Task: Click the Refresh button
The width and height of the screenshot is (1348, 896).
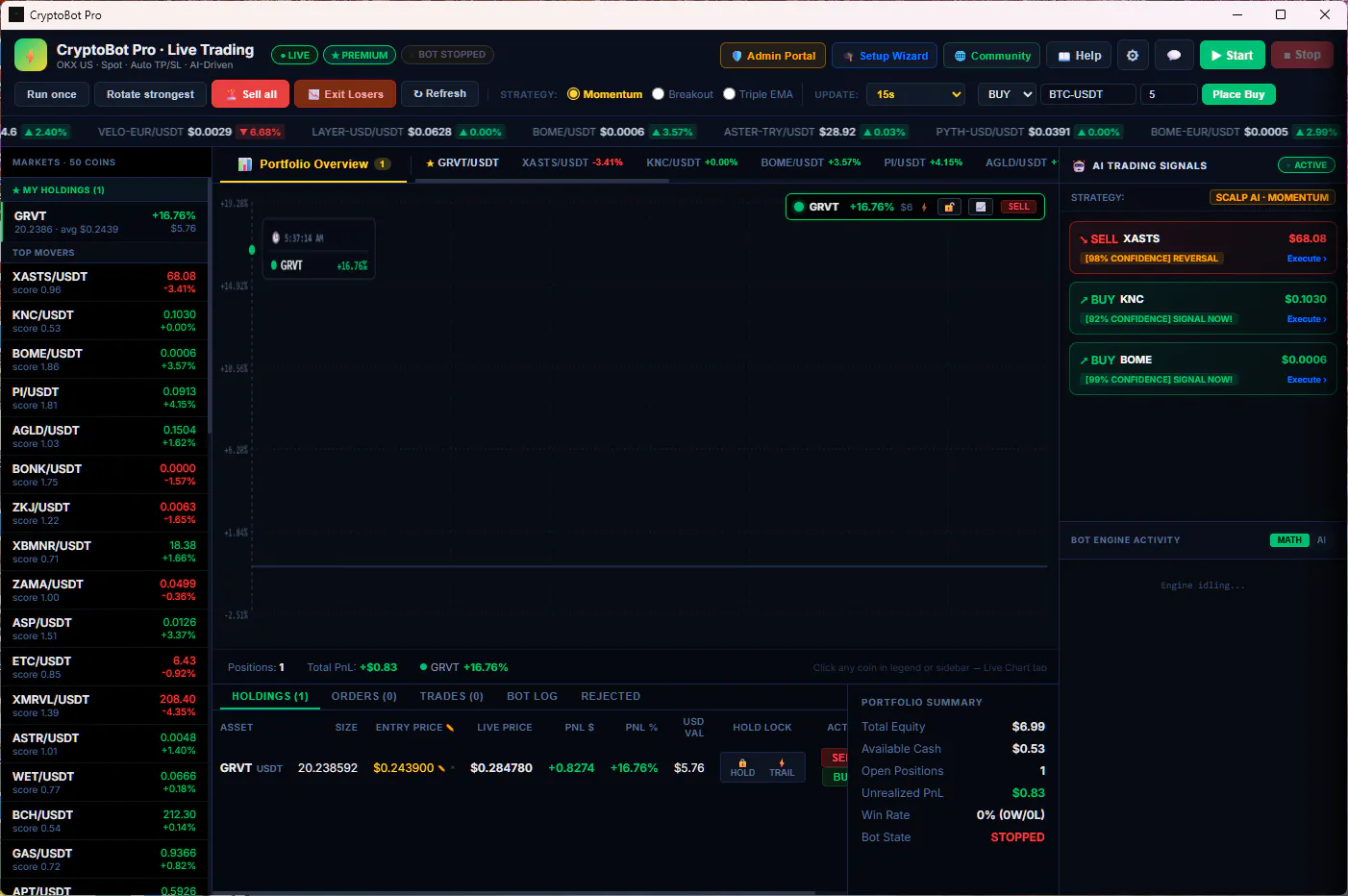Action: [x=439, y=94]
